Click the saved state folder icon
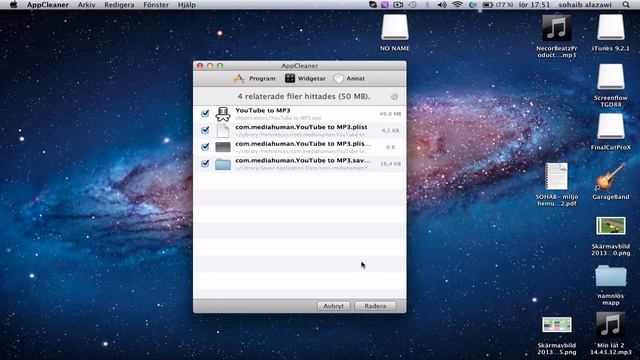 [223, 164]
